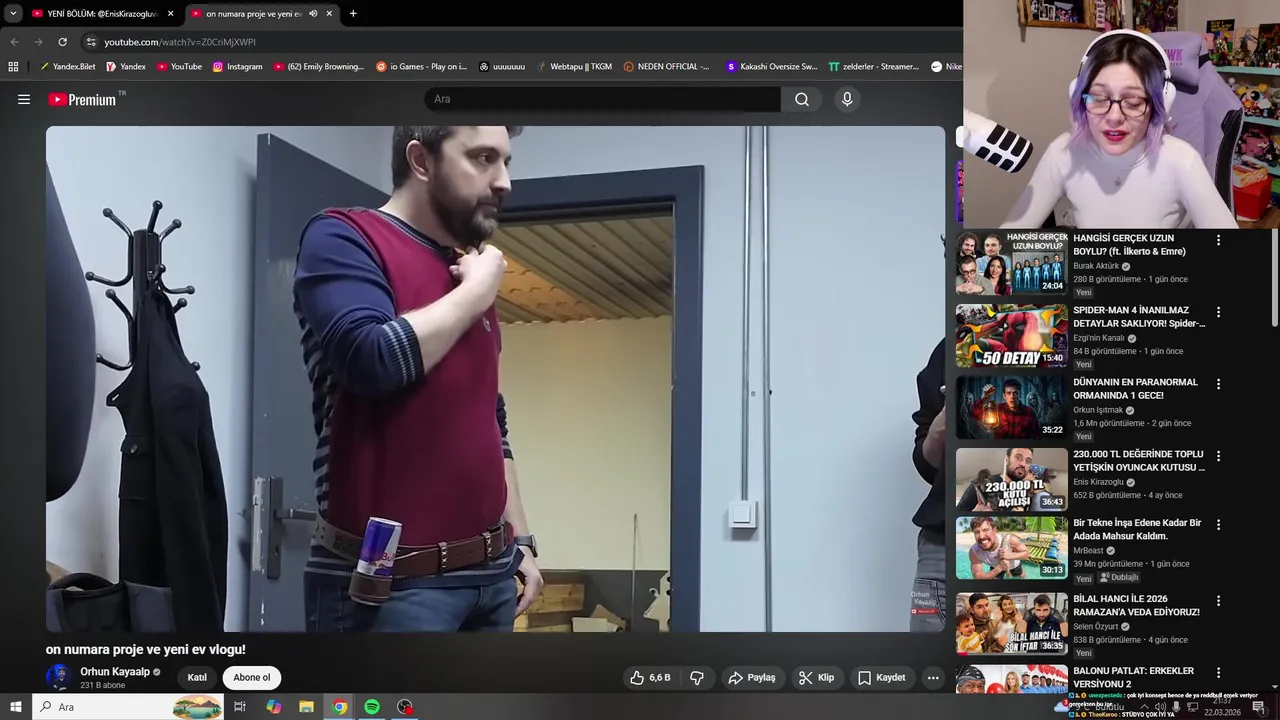Open options for paranormal orman video
Screen dimensions: 1280x720
click(x=1218, y=384)
